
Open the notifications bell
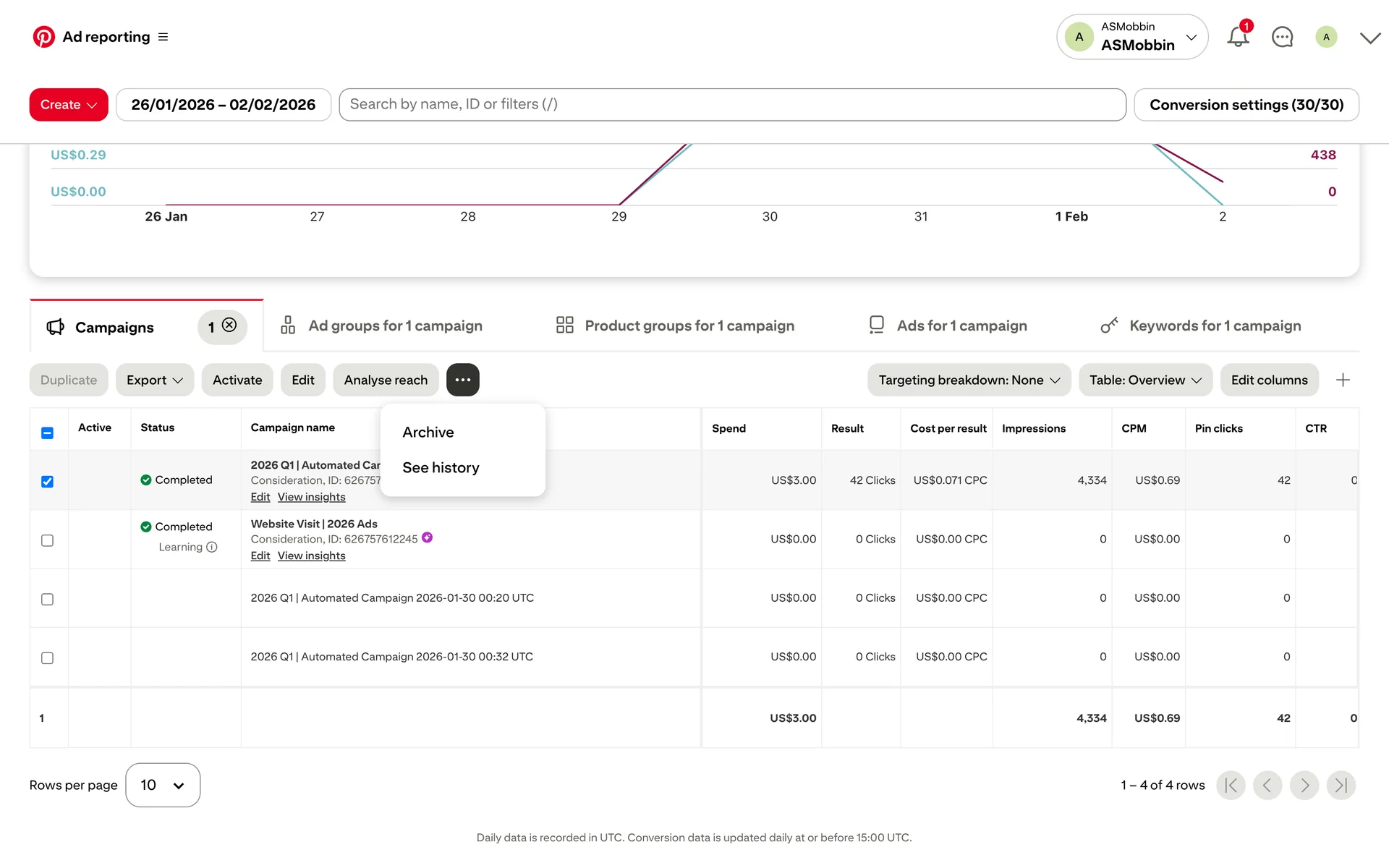point(1238,37)
